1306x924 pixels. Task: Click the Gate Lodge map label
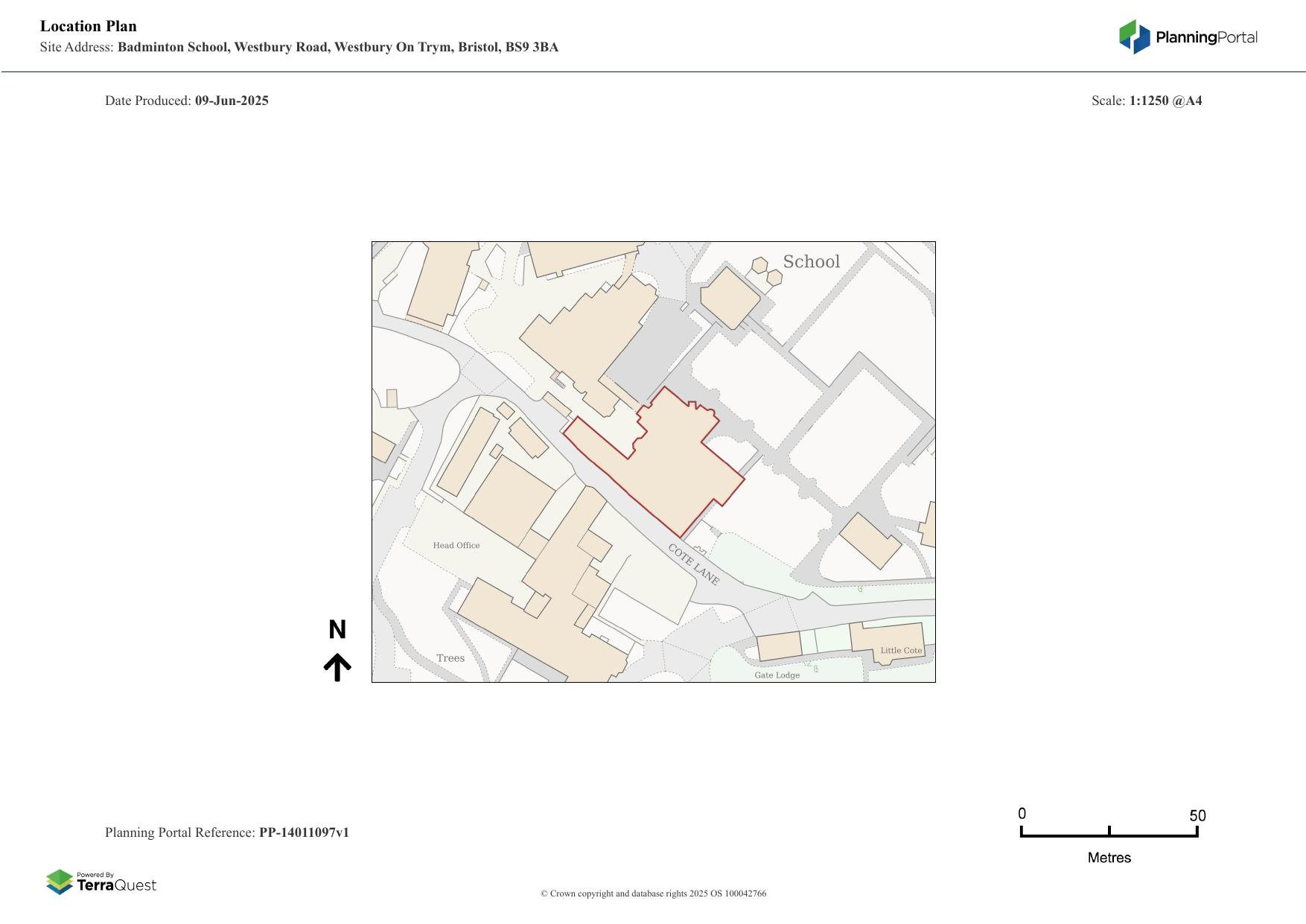pyautogui.click(x=777, y=675)
